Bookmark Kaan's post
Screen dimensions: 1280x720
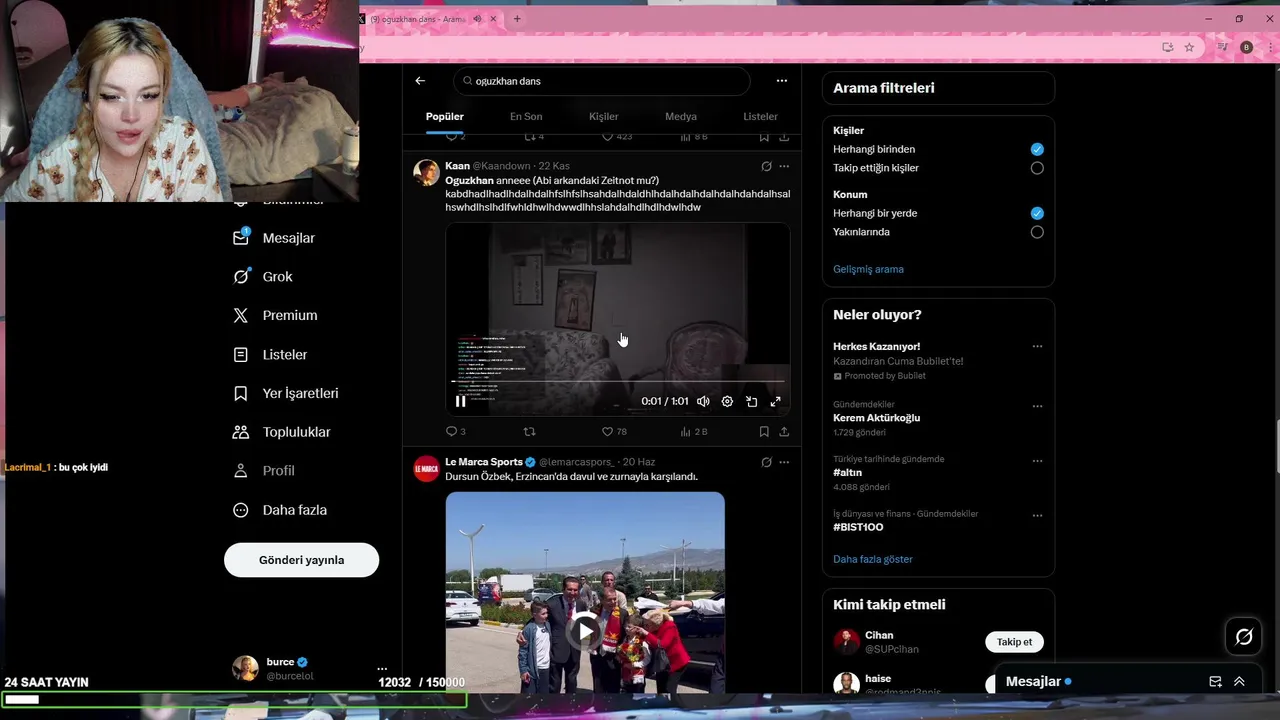click(764, 432)
